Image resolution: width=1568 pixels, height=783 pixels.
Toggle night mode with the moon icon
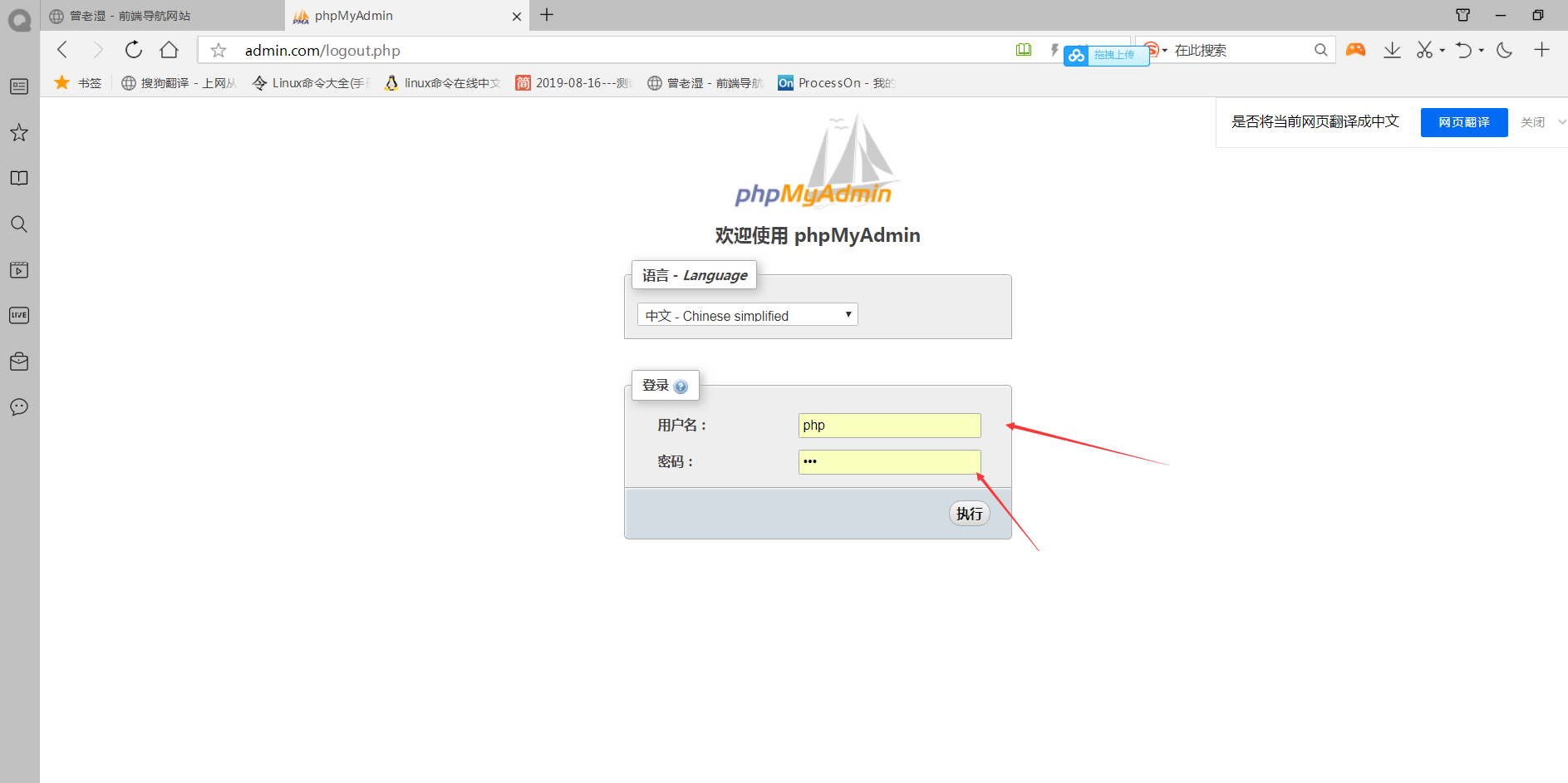[1504, 50]
